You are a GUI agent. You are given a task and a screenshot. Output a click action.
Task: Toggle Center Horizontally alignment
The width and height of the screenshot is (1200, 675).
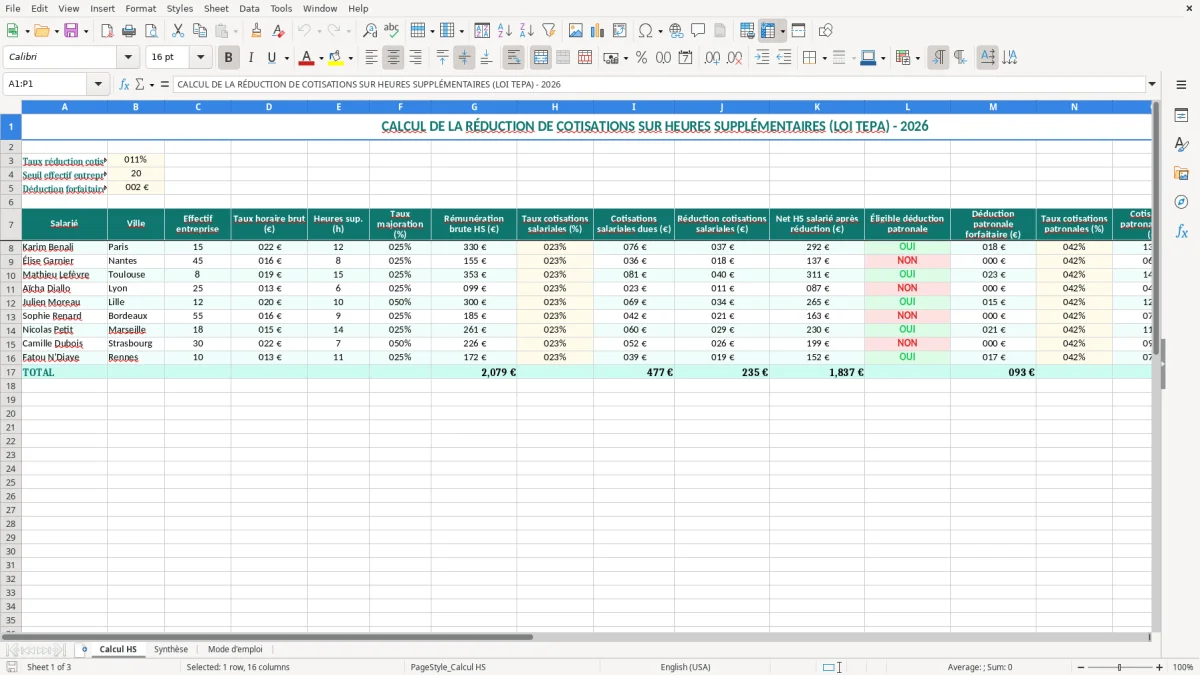393,58
